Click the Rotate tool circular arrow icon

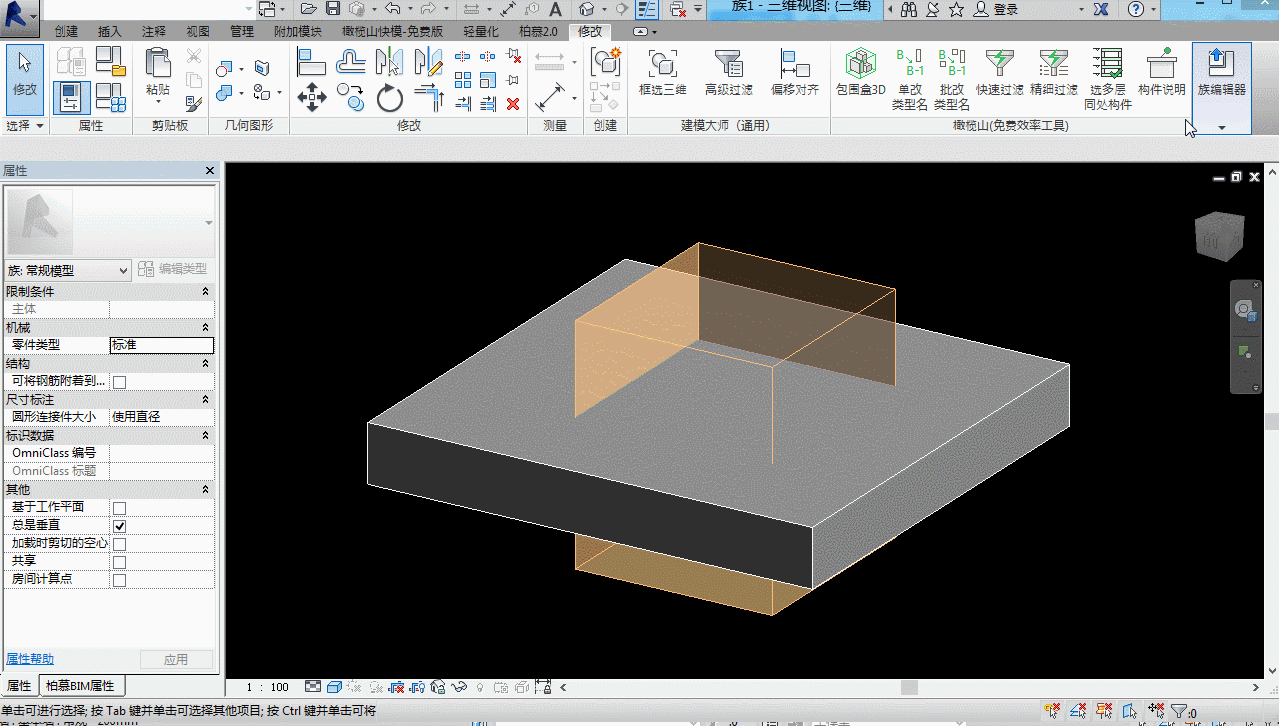coord(390,97)
